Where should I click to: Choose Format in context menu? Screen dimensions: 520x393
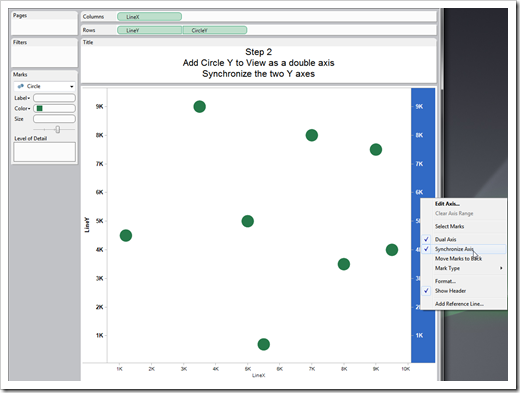click(445, 281)
